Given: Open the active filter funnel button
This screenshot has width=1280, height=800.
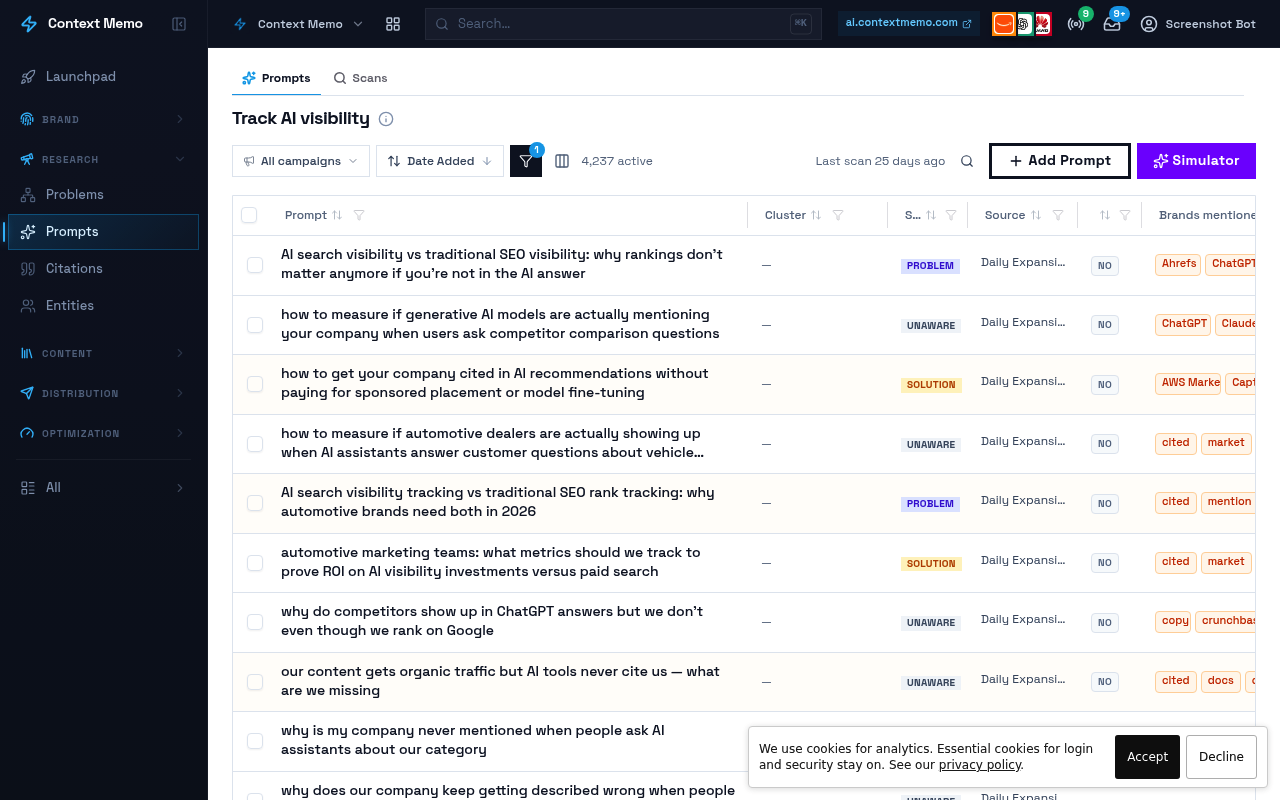Looking at the screenshot, I should coord(526,161).
